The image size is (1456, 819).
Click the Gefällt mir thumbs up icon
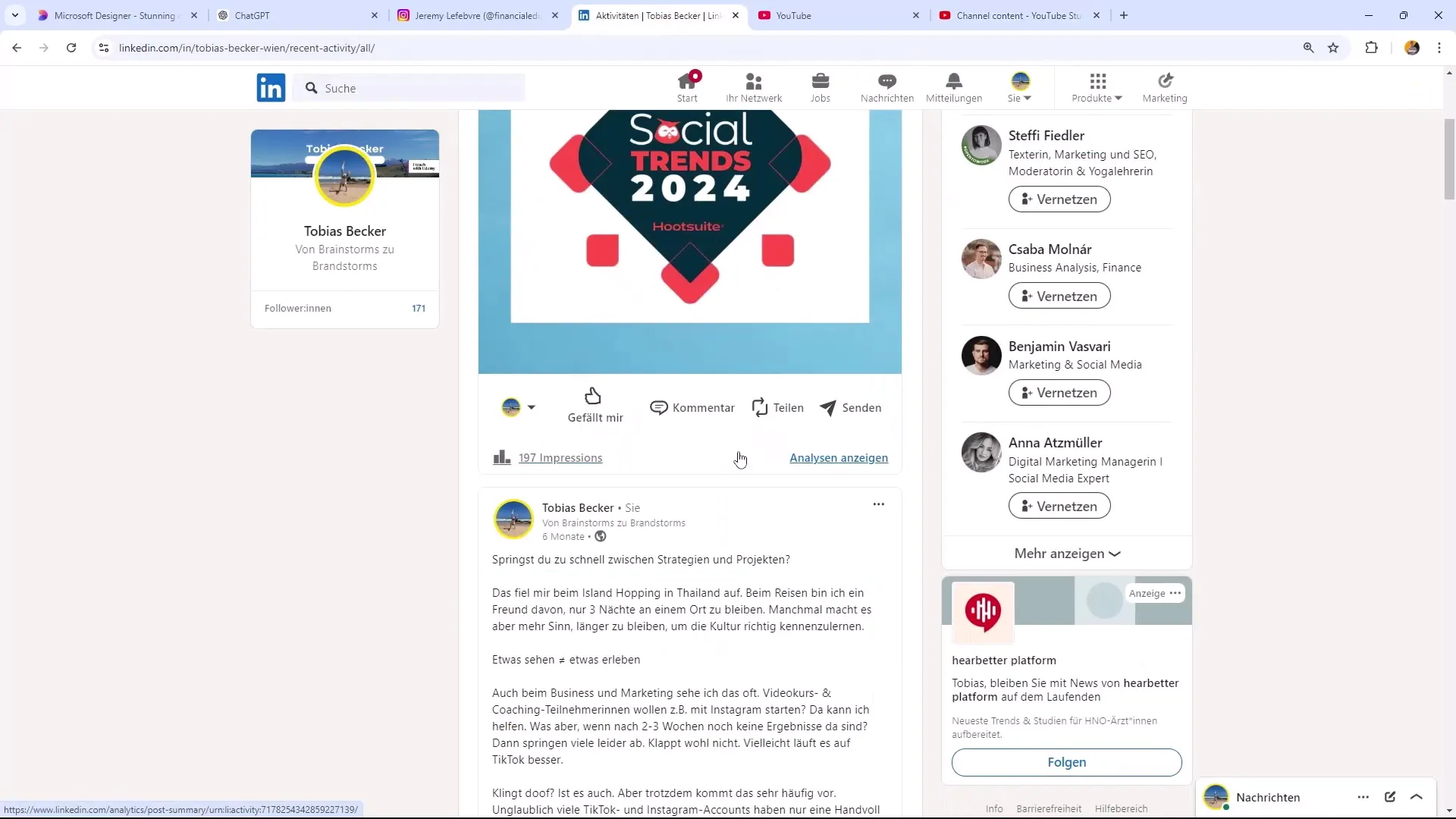click(x=592, y=396)
